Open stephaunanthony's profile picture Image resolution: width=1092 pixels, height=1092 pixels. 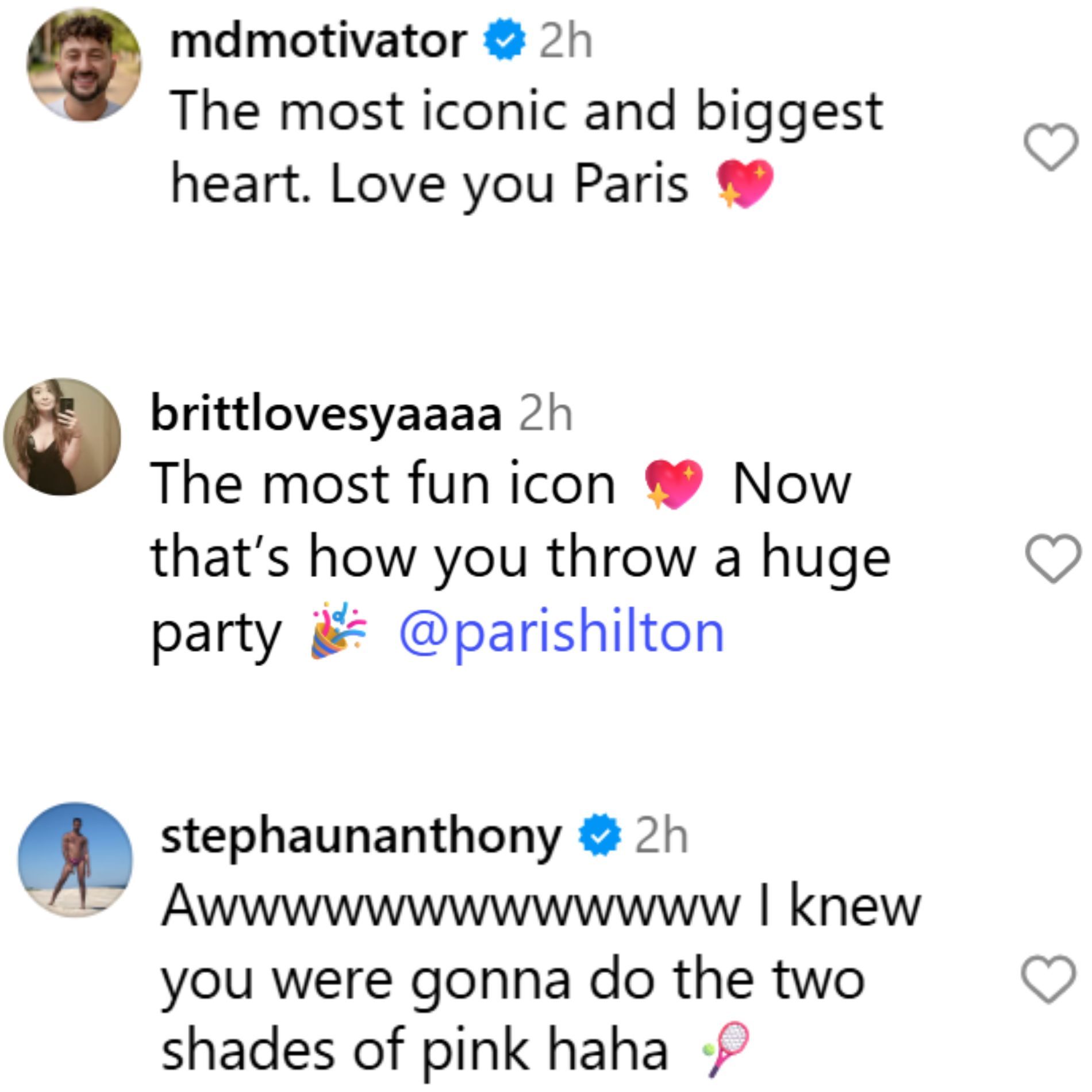(x=75, y=860)
